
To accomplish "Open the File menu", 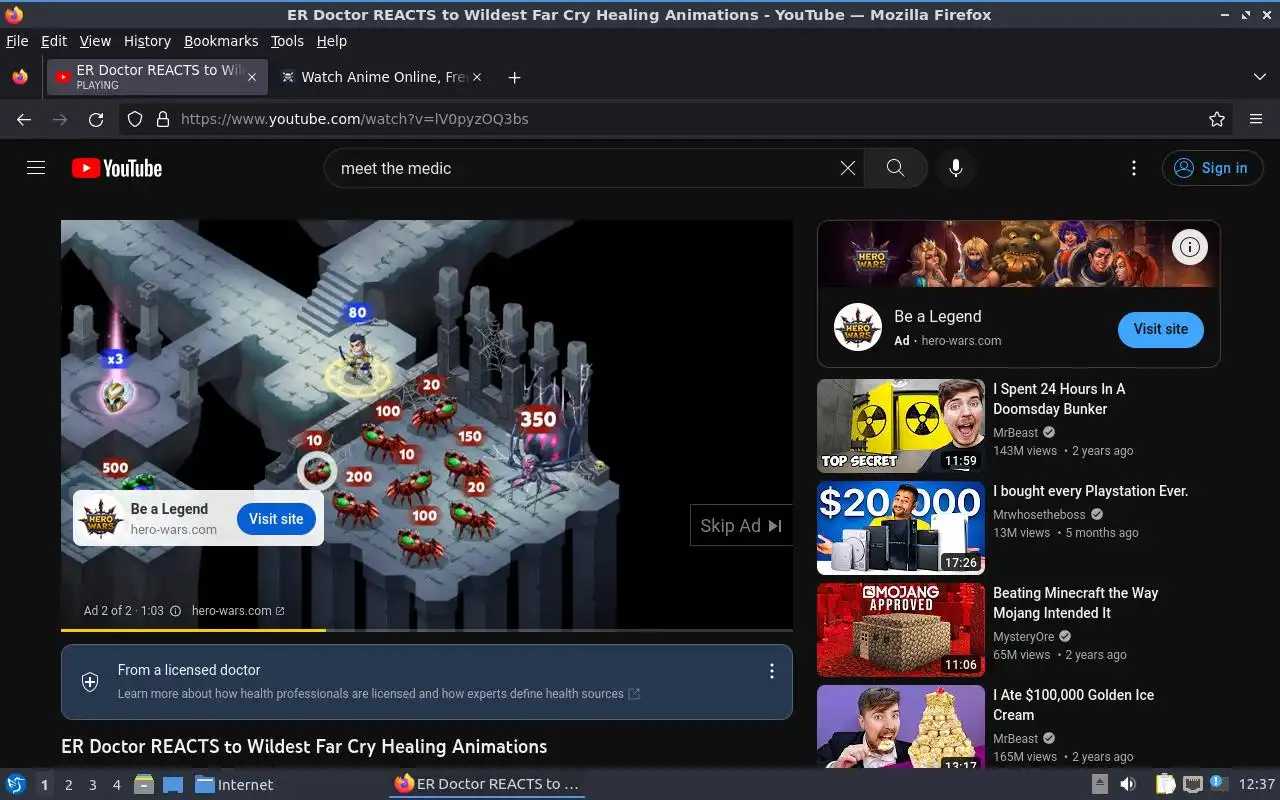I will click(17, 41).
